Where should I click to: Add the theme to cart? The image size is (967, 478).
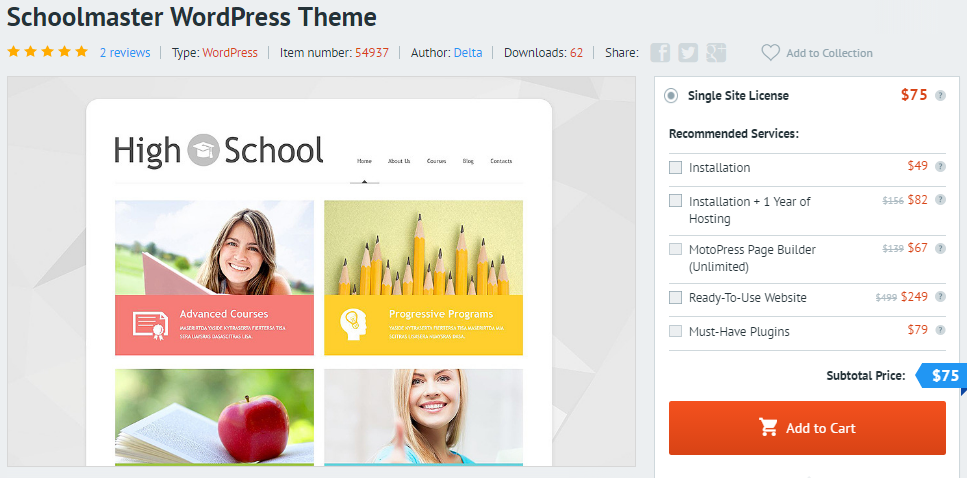point(807,428)
